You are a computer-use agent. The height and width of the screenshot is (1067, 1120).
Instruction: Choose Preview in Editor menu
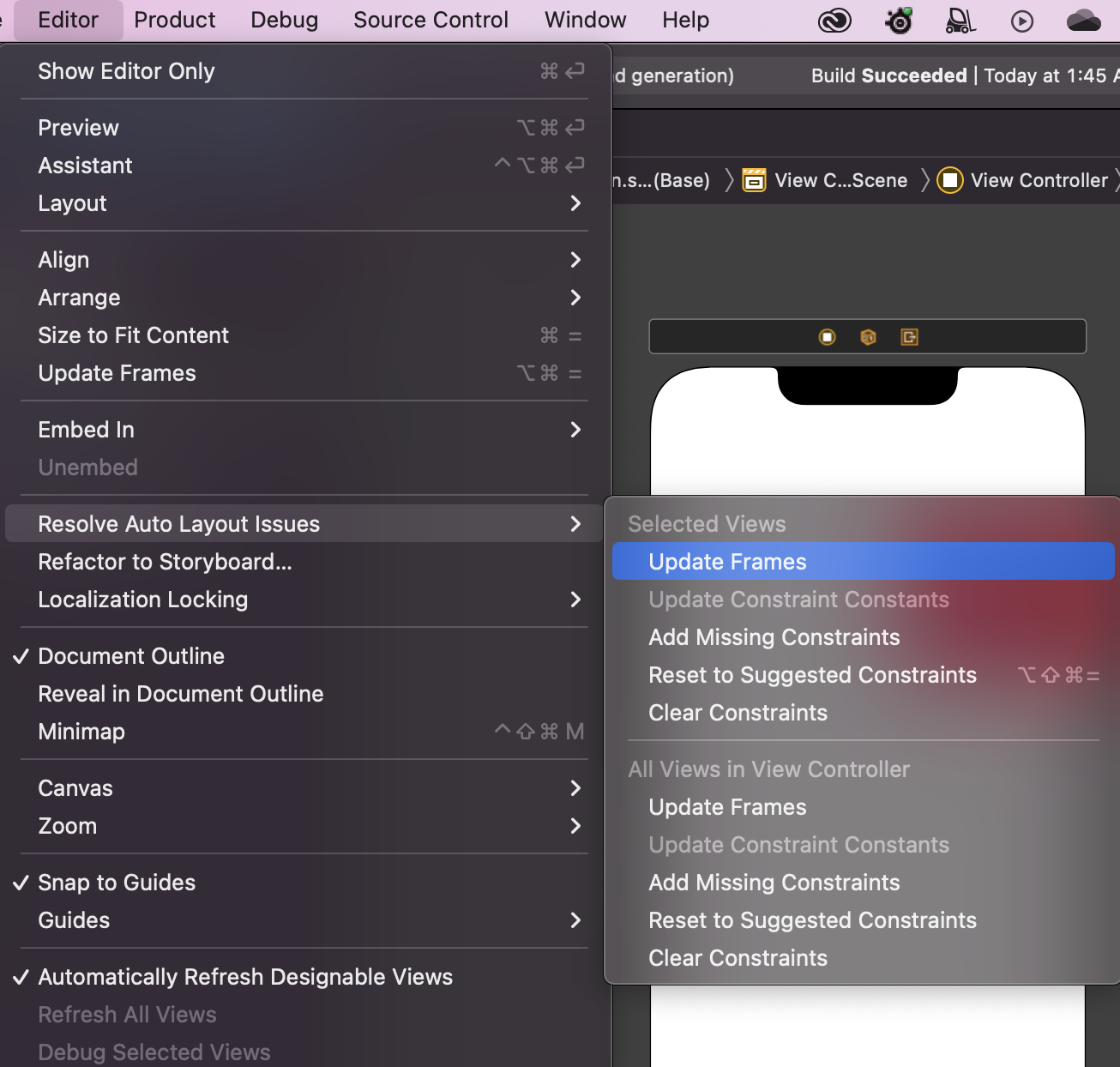(304, 128)
